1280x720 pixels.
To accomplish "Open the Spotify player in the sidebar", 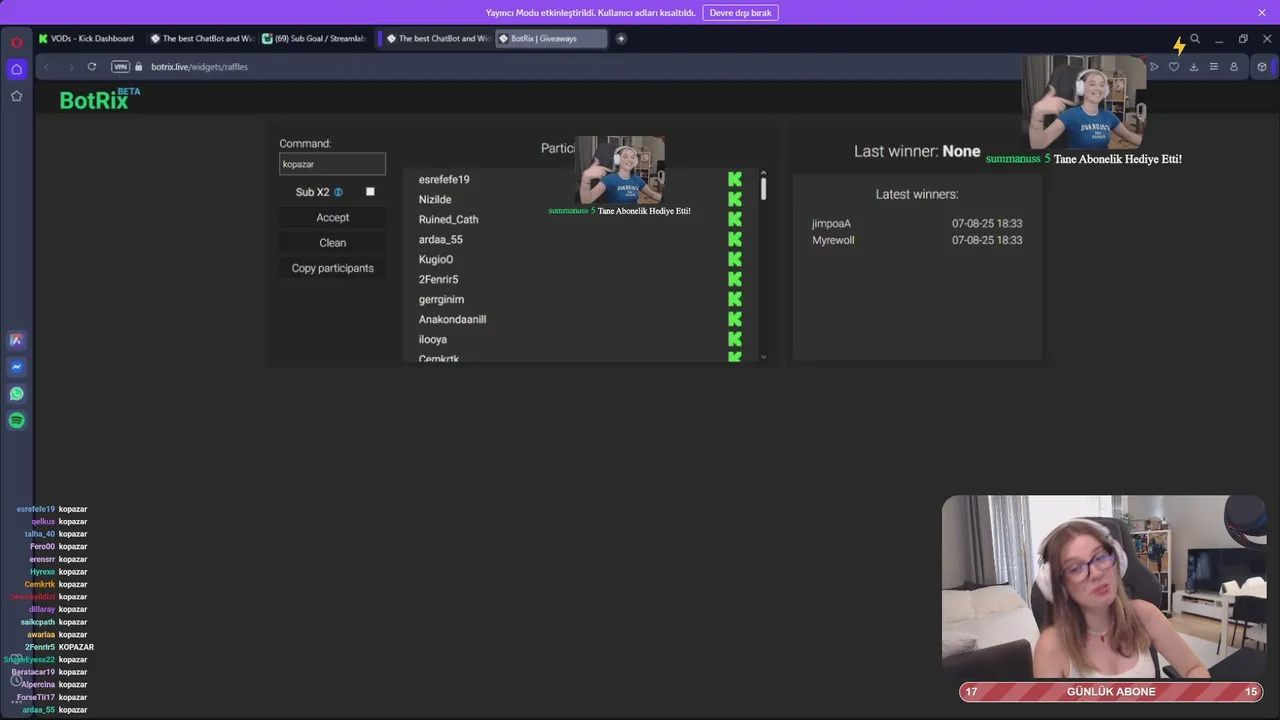I will [x=16, y=421].
